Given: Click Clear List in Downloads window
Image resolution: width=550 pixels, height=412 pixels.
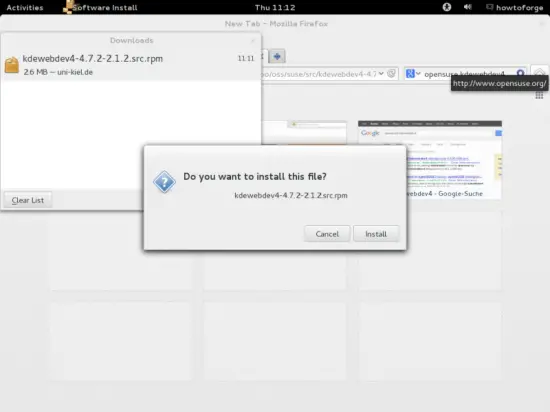Looking at the screenshot, I should tap(28, 200).
